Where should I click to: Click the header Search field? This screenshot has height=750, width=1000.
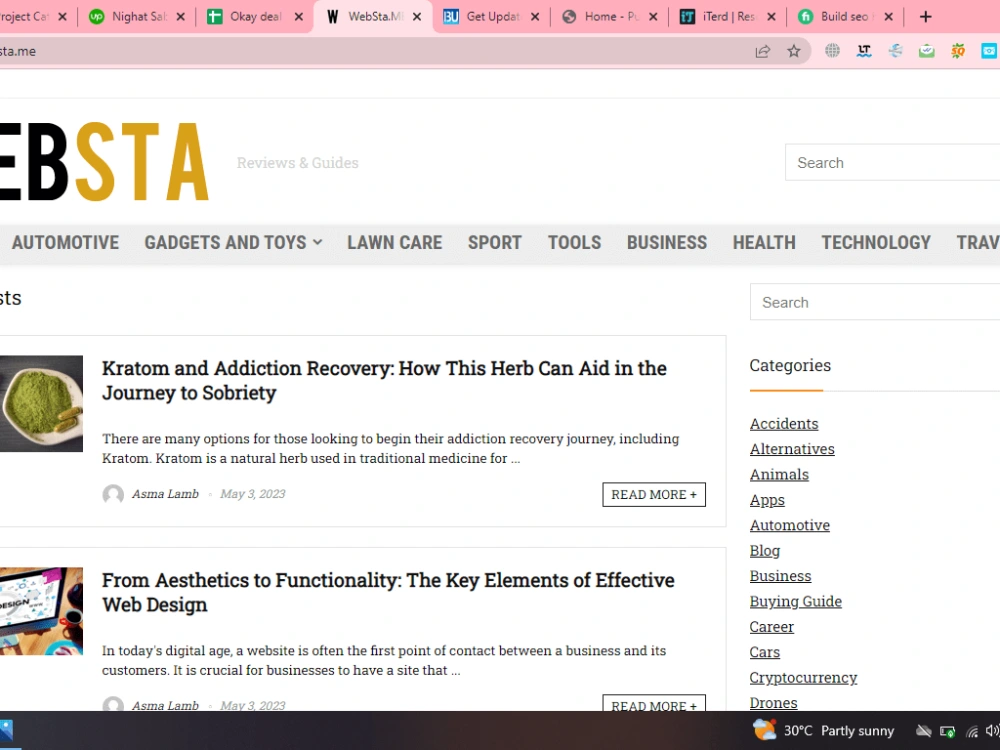tap(892, 163)
